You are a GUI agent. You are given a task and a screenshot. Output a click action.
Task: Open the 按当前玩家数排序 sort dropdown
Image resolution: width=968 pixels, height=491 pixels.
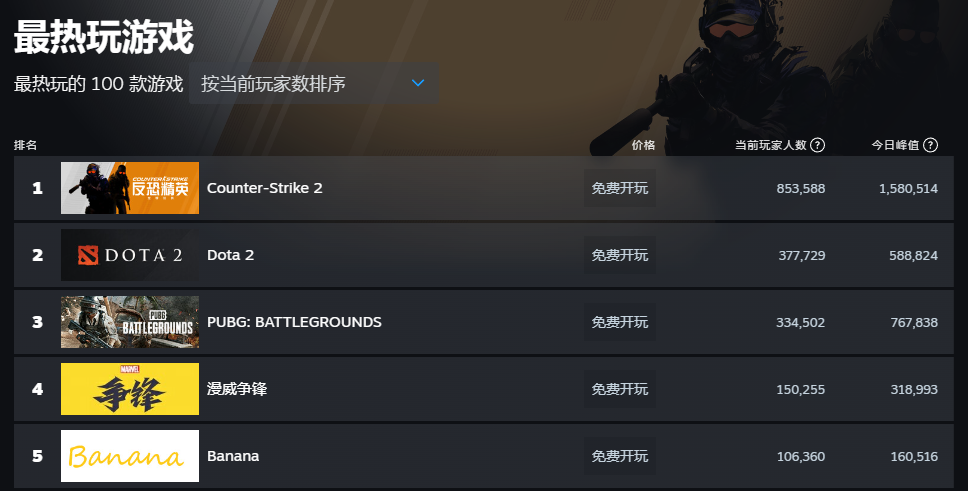314,83
